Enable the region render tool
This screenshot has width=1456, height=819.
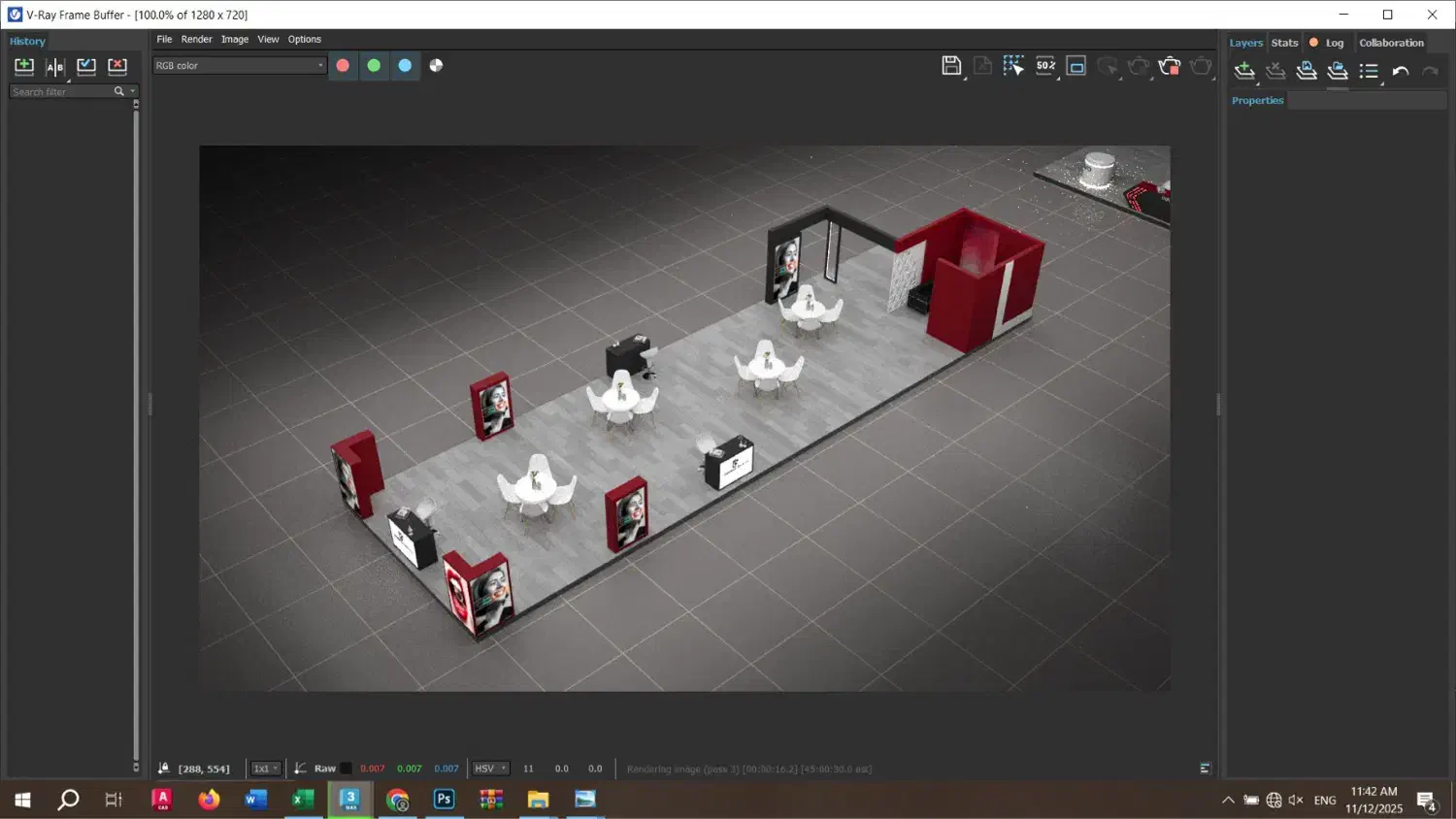point(1075,66)
